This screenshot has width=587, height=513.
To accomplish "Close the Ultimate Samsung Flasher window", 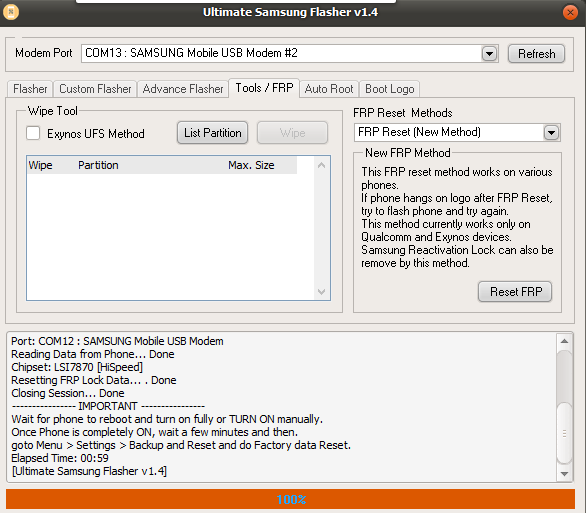I will coord(570,13).
